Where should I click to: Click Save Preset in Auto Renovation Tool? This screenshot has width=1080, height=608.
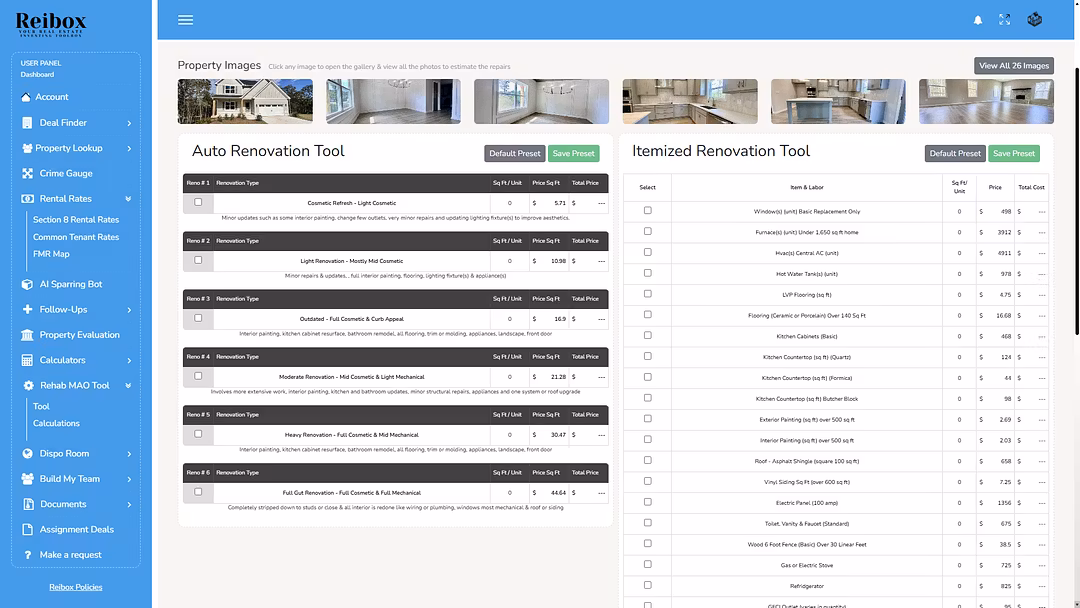(x=574, y=154)
